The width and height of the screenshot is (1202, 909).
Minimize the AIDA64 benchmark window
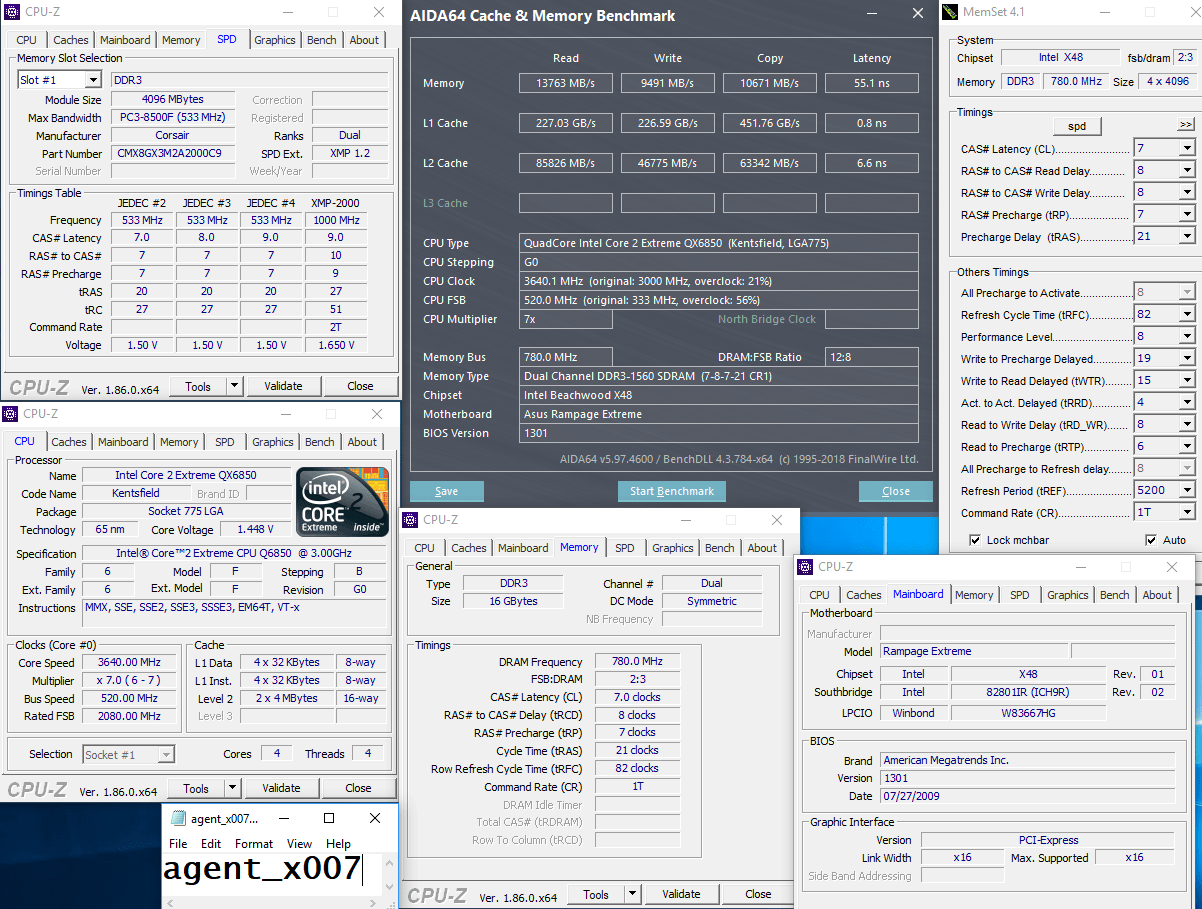tap(871, 14)
